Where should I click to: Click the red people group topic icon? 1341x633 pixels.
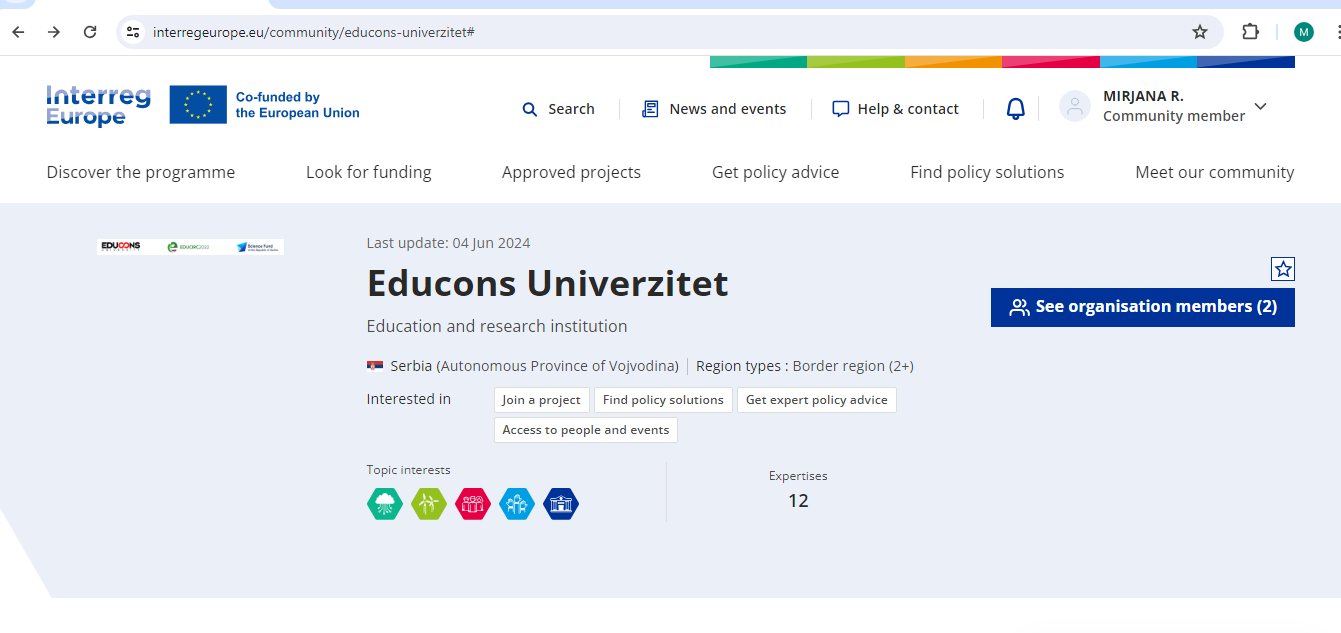(473, 503)
